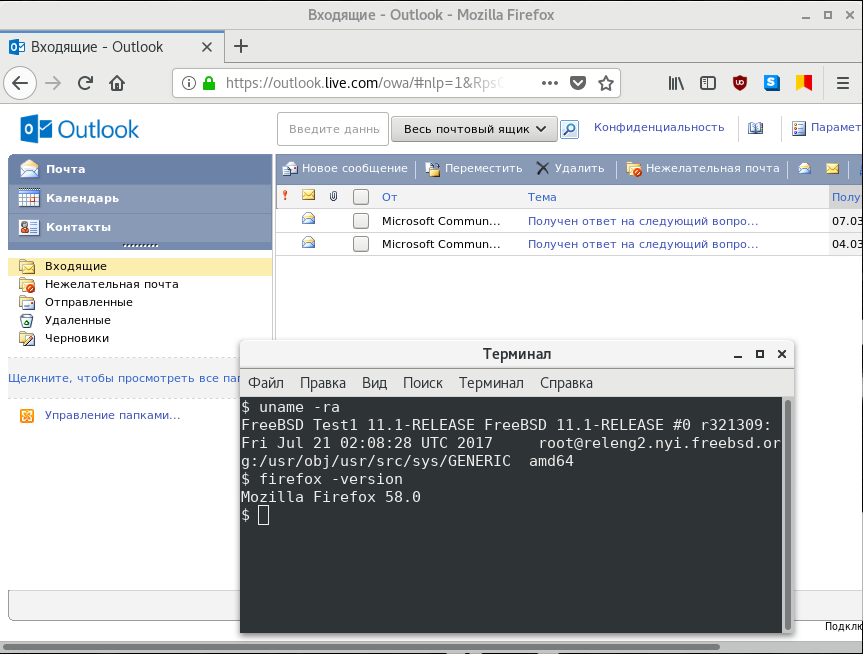Click the yellow-red bookmark extension icon

point(804,83)
